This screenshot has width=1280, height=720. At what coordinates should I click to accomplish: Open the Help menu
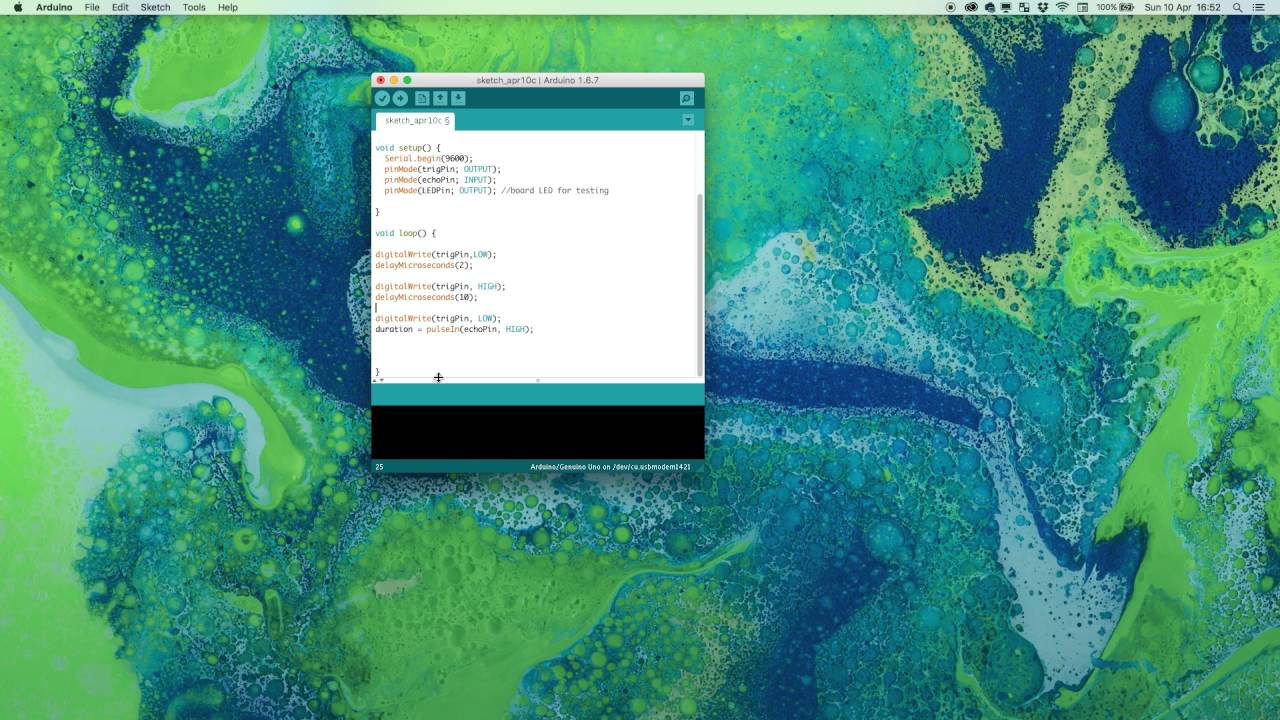click(228, 7)
